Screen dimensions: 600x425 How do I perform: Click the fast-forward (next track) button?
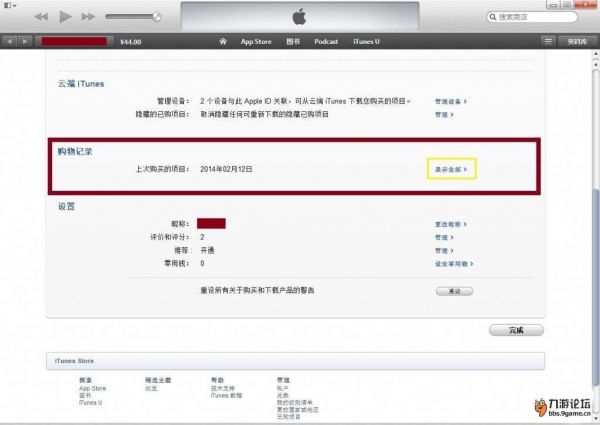click(89, 18)
